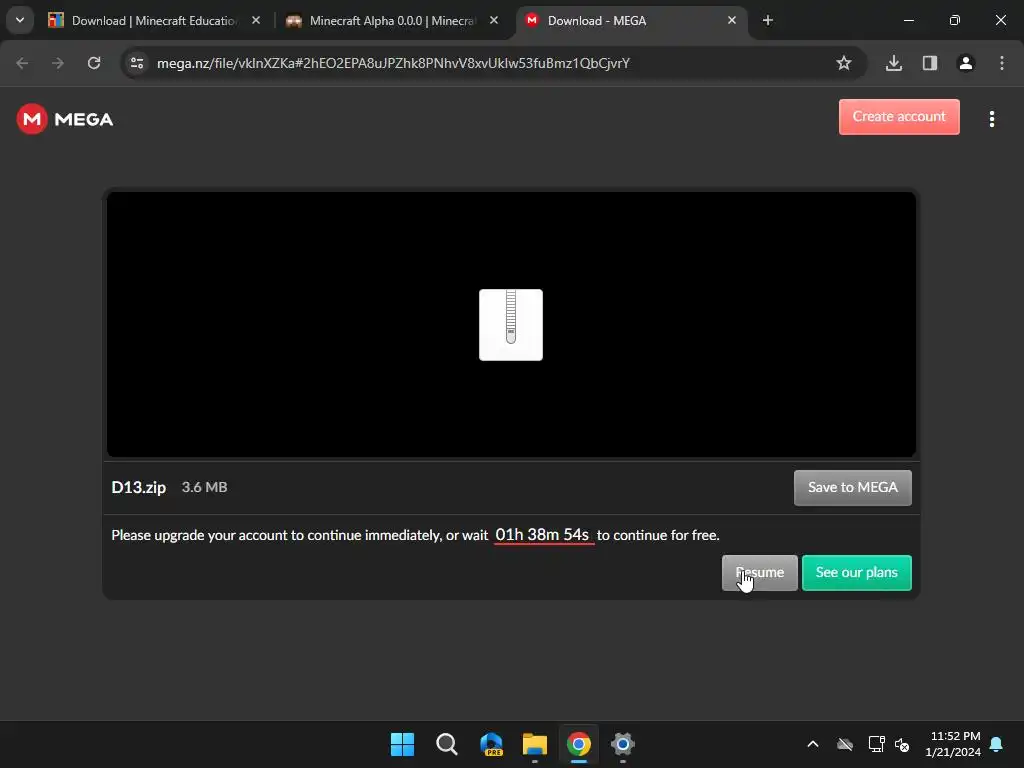This screenshot has width=1024, height=768.
Task: Click the mega.nz address bar URL
Action: pyautogui.click(x=393, y=63)
